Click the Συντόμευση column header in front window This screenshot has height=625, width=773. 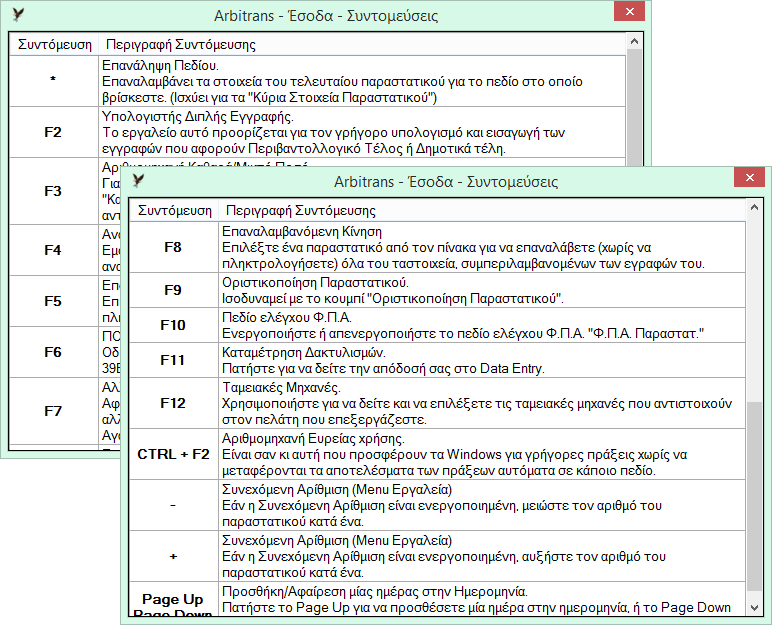[175, 210]
